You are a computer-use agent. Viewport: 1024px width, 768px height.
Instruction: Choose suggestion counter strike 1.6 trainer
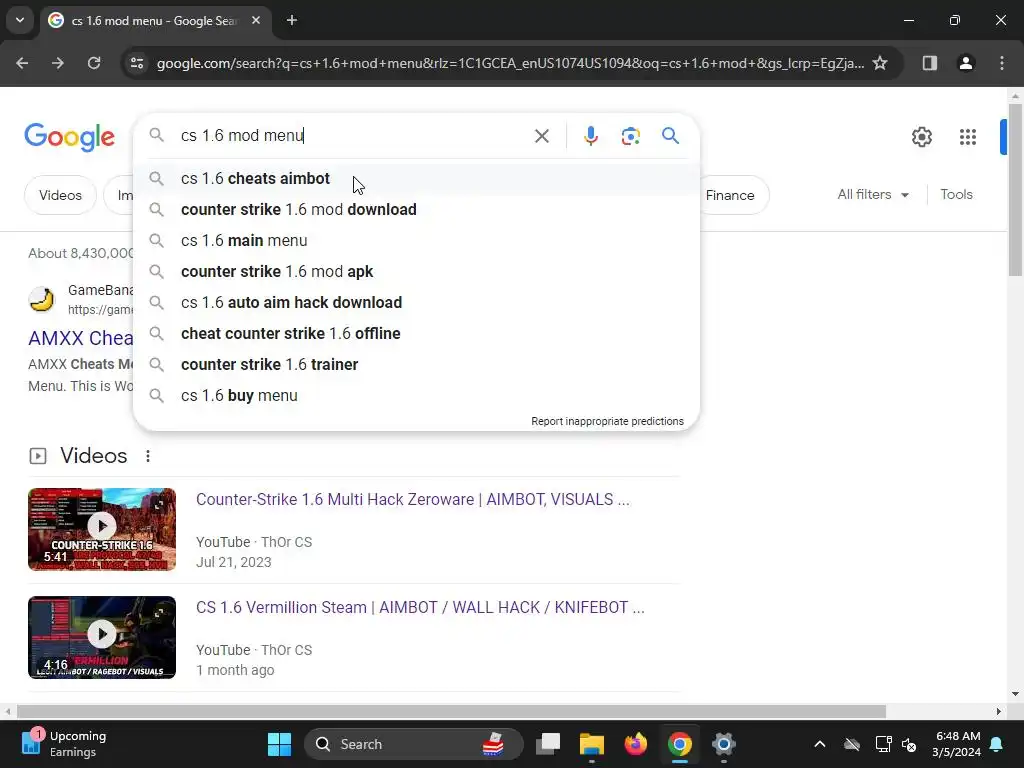416,364
